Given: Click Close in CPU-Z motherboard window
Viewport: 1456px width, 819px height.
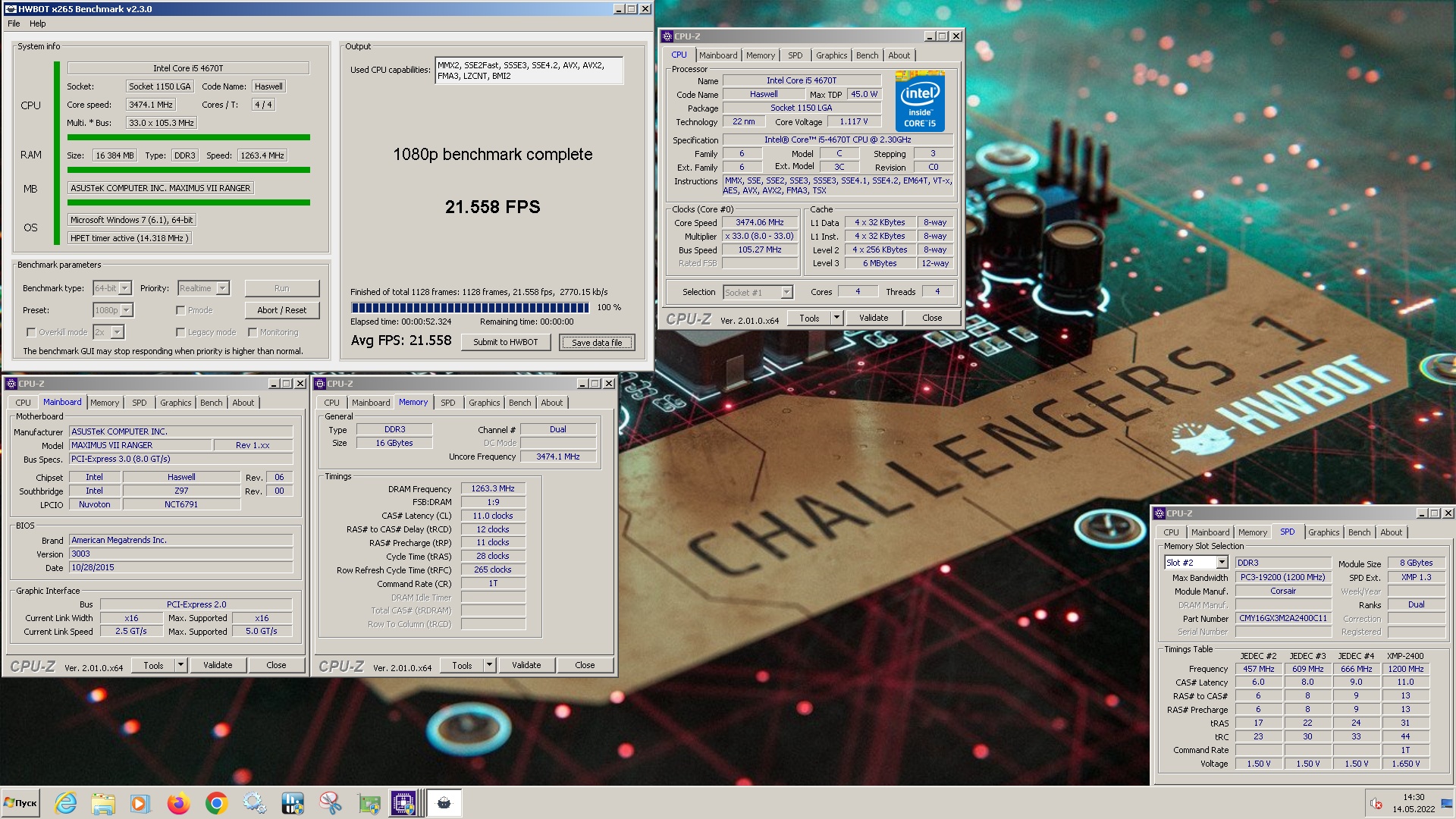Looking at the screenshot, I should tap(276, 665).
